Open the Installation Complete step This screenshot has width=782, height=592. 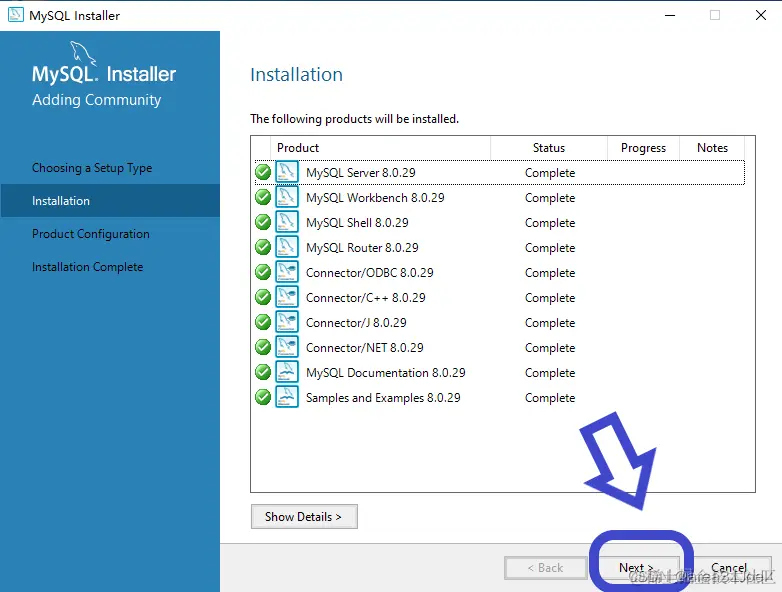[x=87, y=267]
